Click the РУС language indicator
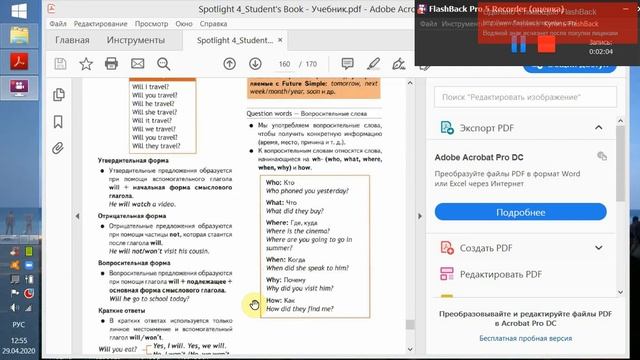The height and width of the screenshot is (360, 640). pyautogui.click(x=18, y=325)
